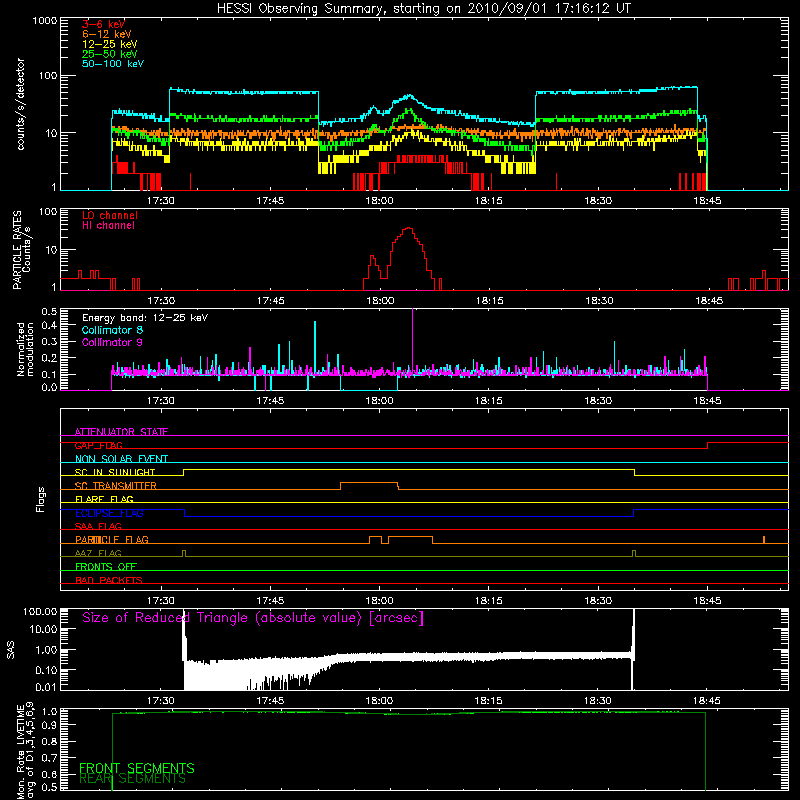Image resolution: width=800 pixels, height=800 pixels.
Task: Click 17:45 tick label under modulation plot
Action: coord(270,401)
